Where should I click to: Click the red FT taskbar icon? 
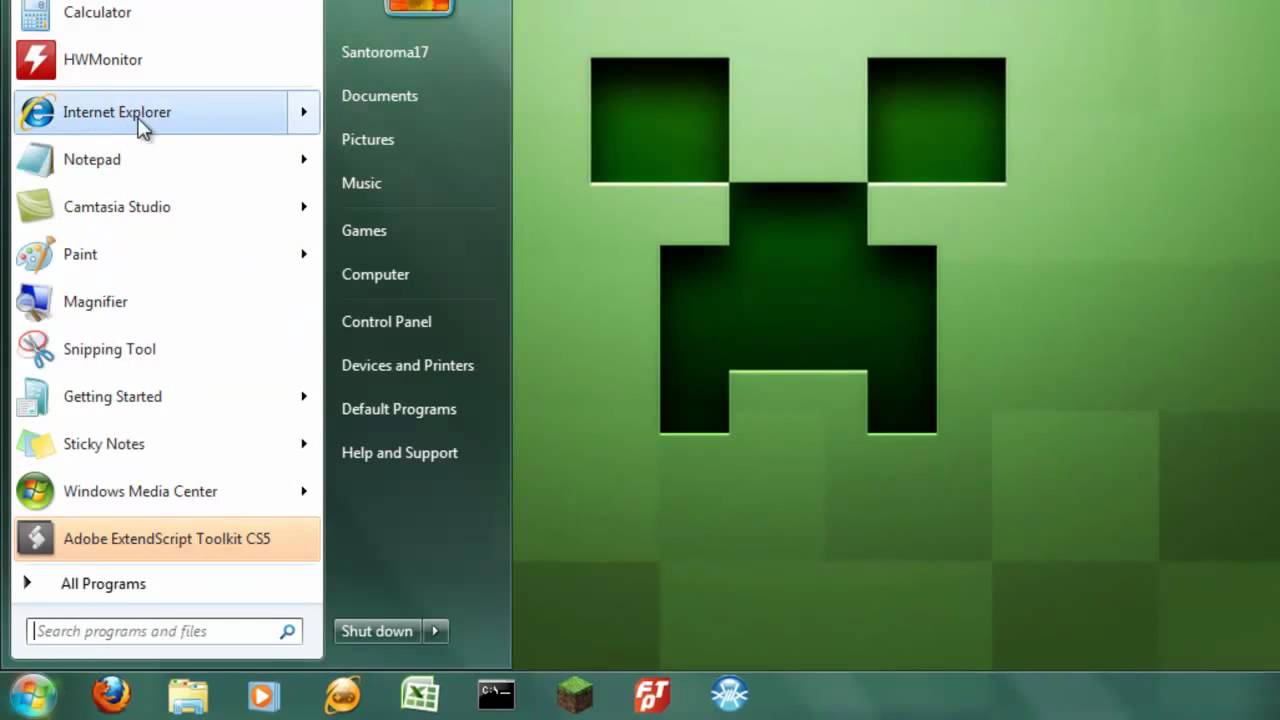[653, 695]
